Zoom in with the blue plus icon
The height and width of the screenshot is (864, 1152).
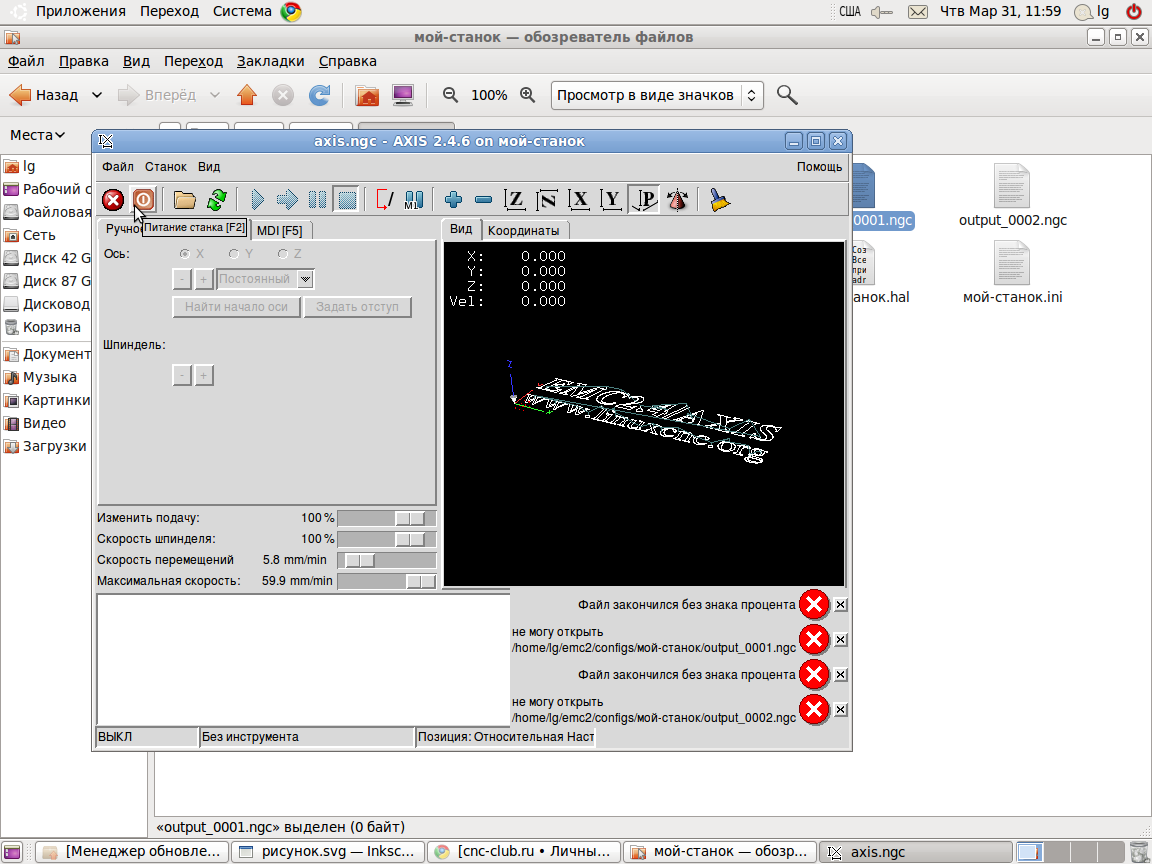(x=454, y=200)
